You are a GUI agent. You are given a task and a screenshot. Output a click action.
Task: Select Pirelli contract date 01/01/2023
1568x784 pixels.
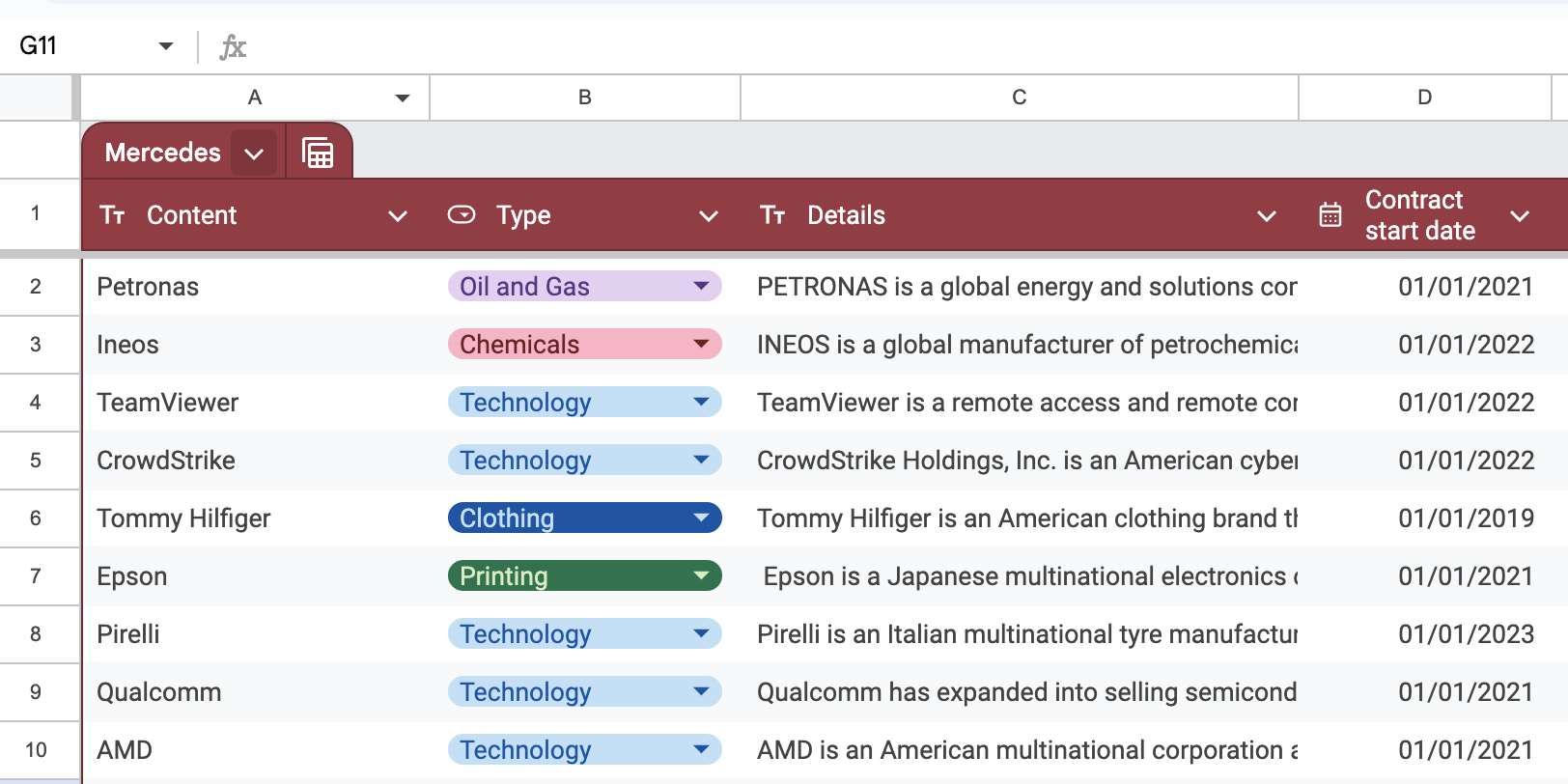[x=1425, y=634]
